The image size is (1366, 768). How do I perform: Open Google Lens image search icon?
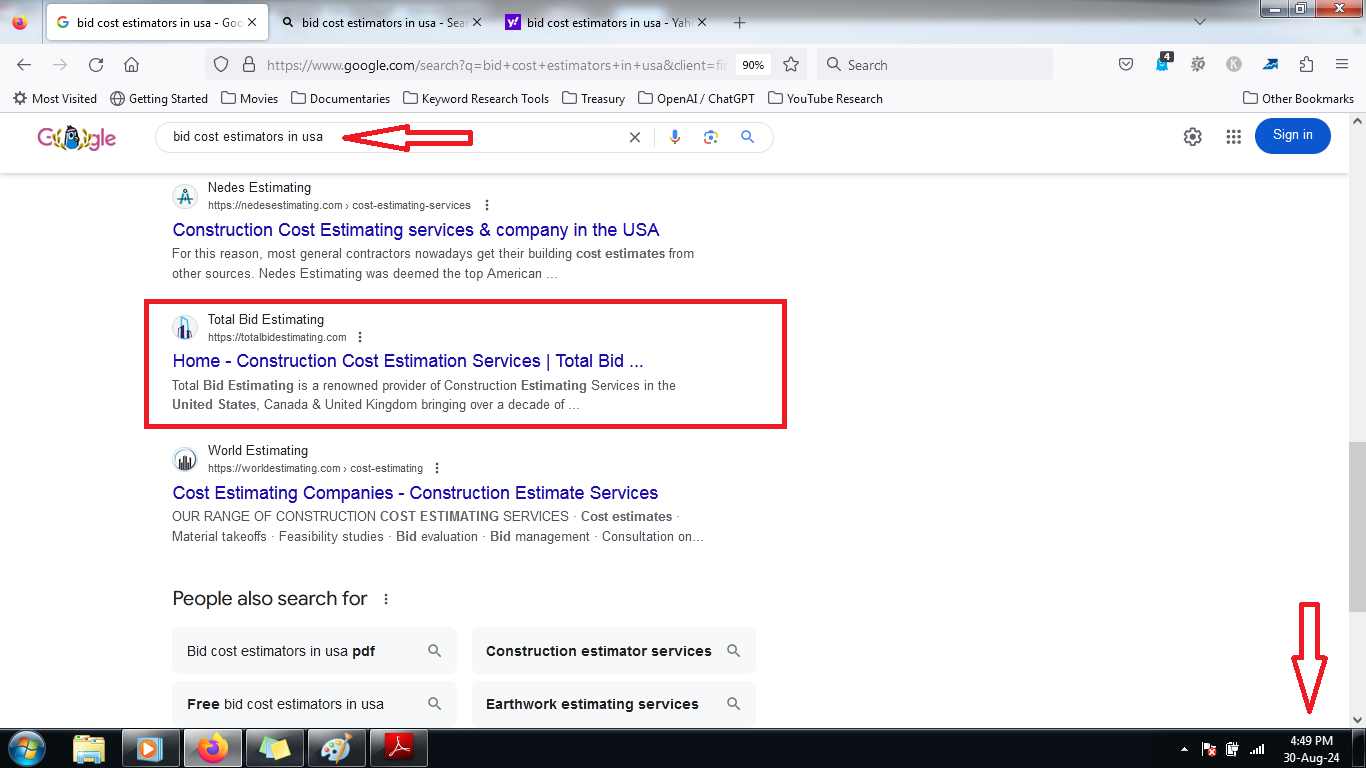tap(711, 137)
